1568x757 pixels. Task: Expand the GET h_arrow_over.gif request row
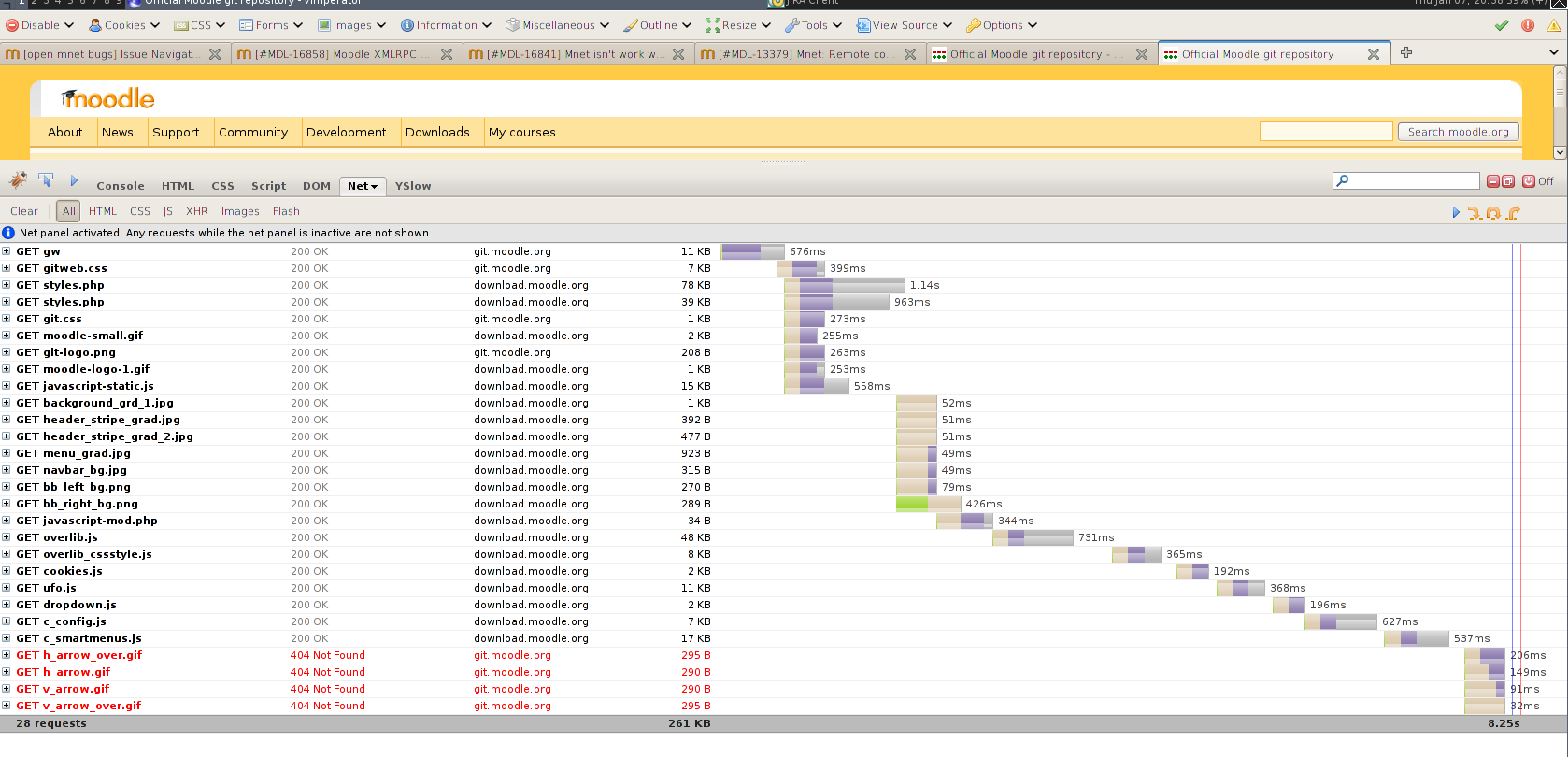[x=7, y=655]
